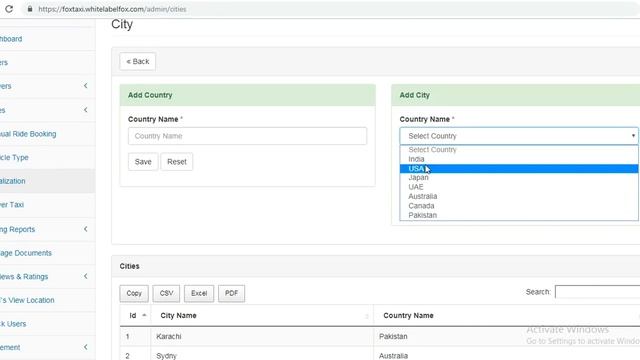Expand Reviews & Ratings sidebar chevron
The image size is (640, 360).
coord(86,276)
